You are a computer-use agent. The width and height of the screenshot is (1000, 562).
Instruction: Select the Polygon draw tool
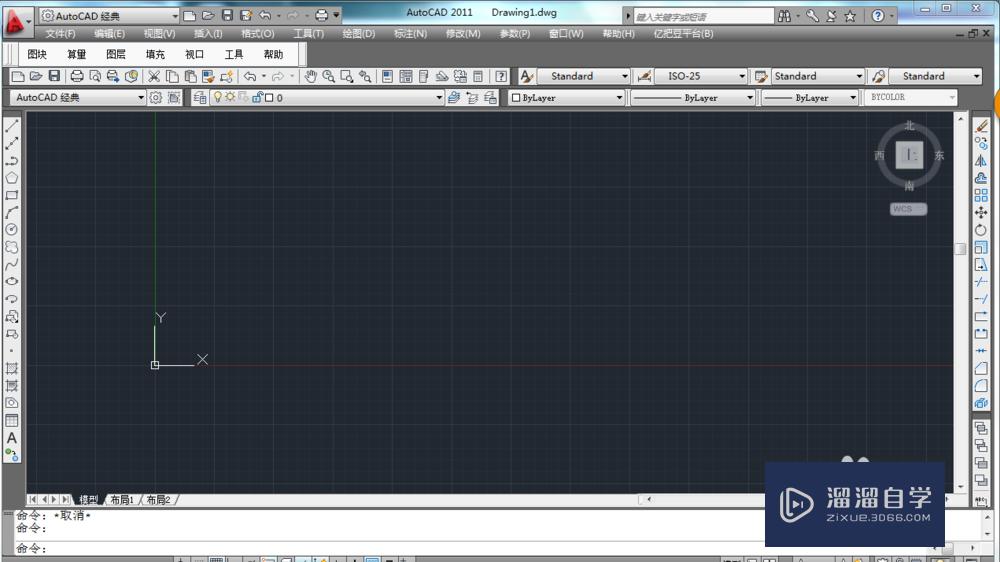[11, 178]
